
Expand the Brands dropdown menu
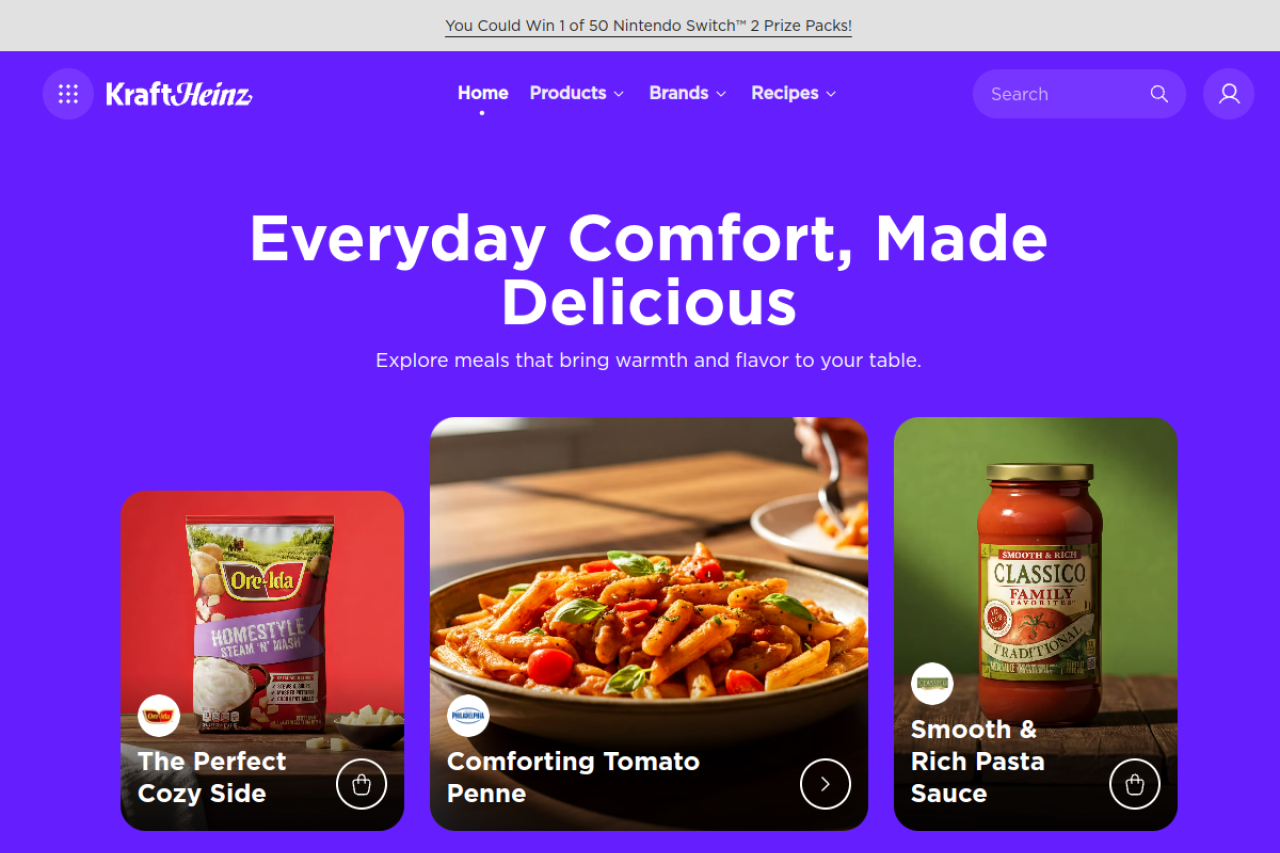(x=688, y=93)
